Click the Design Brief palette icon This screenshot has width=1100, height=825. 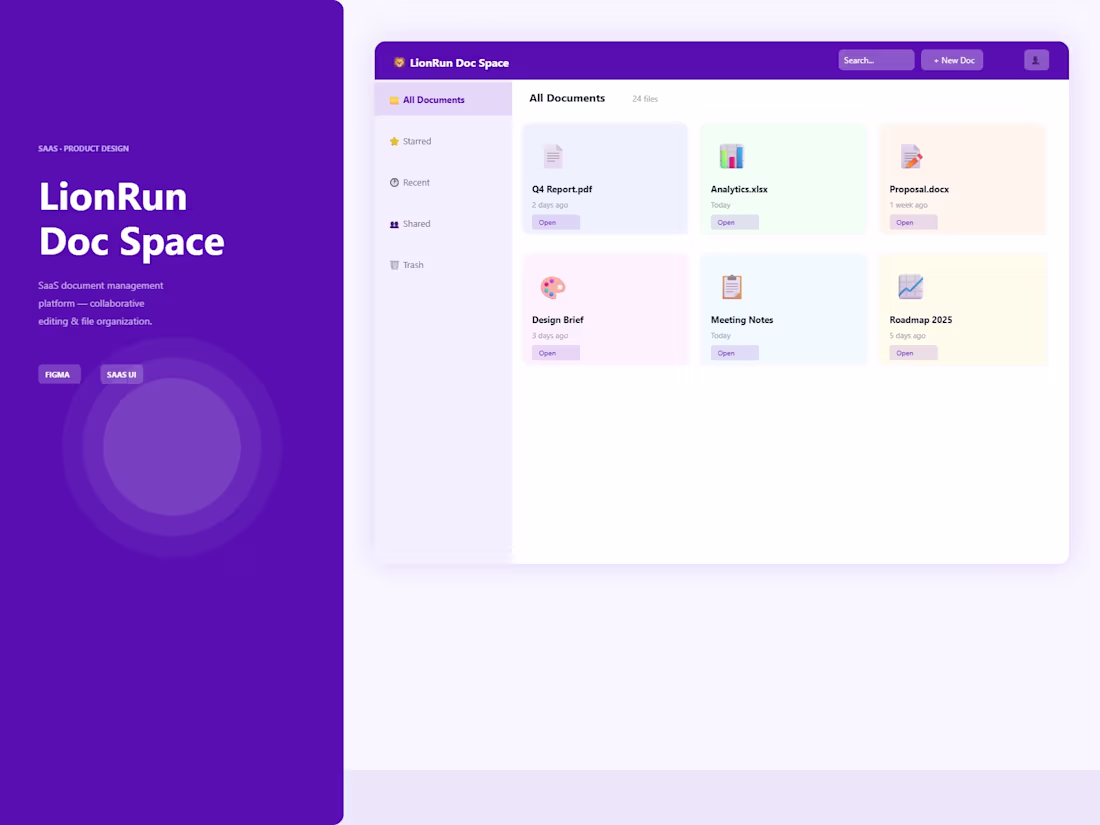[553, 287]
